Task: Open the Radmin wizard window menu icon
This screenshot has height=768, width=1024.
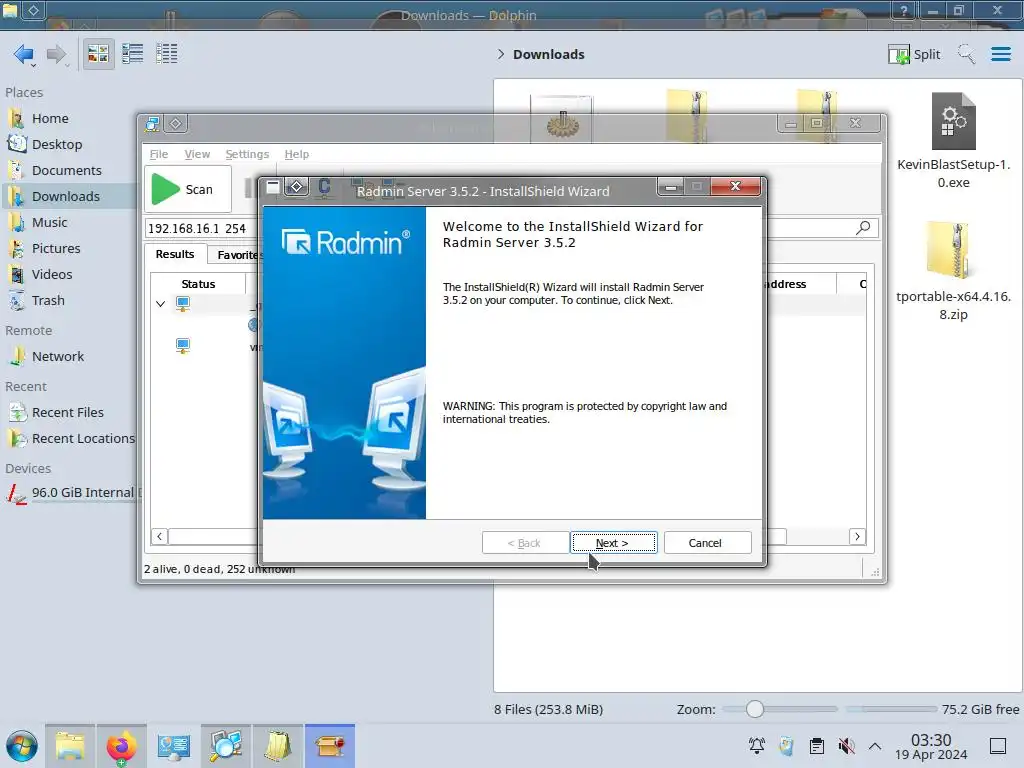Action: 273,187
